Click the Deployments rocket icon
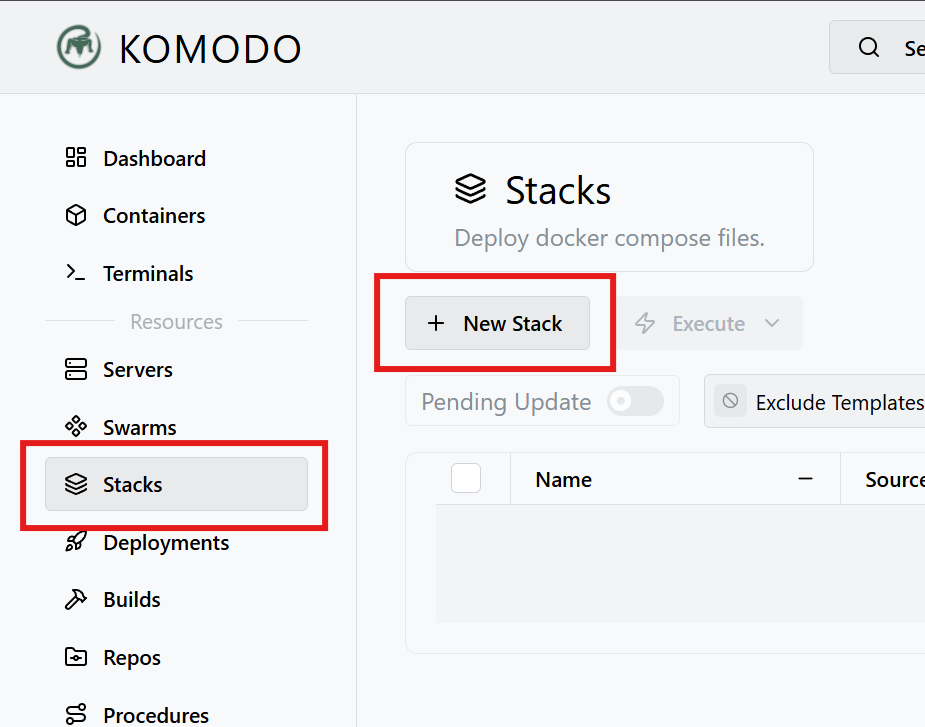Viewport: 925px width, 727px height. pos(76,542)
